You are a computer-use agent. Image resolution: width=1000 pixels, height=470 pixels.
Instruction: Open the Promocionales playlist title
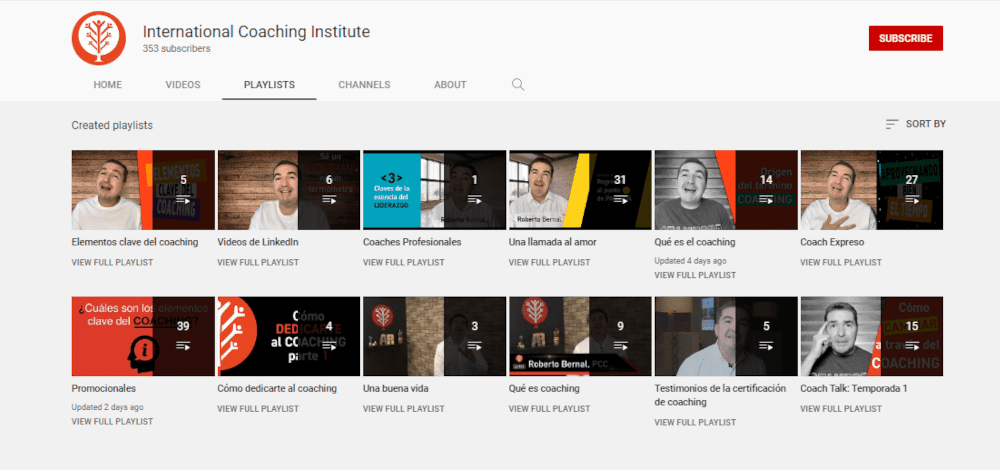click(104, 388)
